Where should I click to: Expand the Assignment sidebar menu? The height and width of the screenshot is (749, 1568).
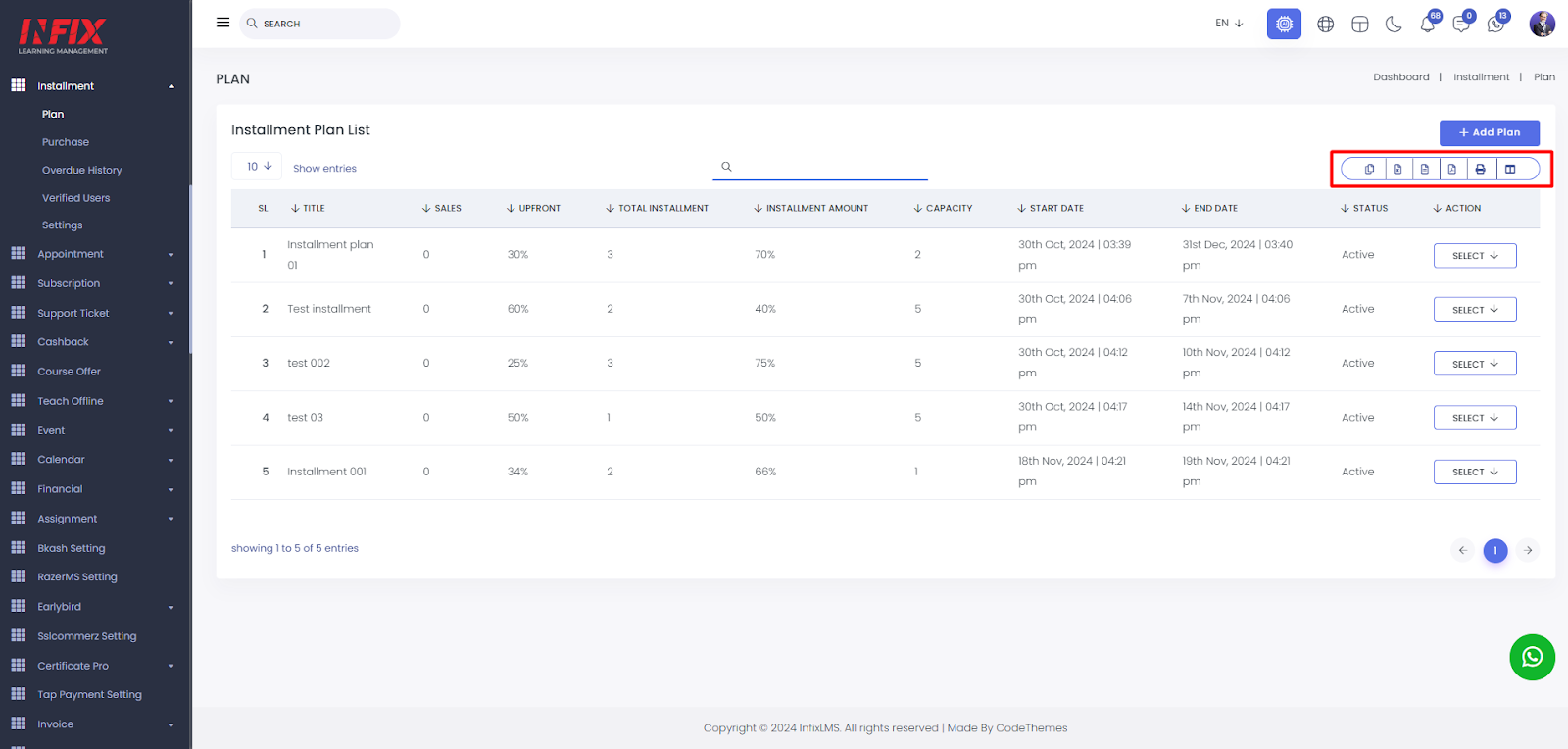[94, 519]
